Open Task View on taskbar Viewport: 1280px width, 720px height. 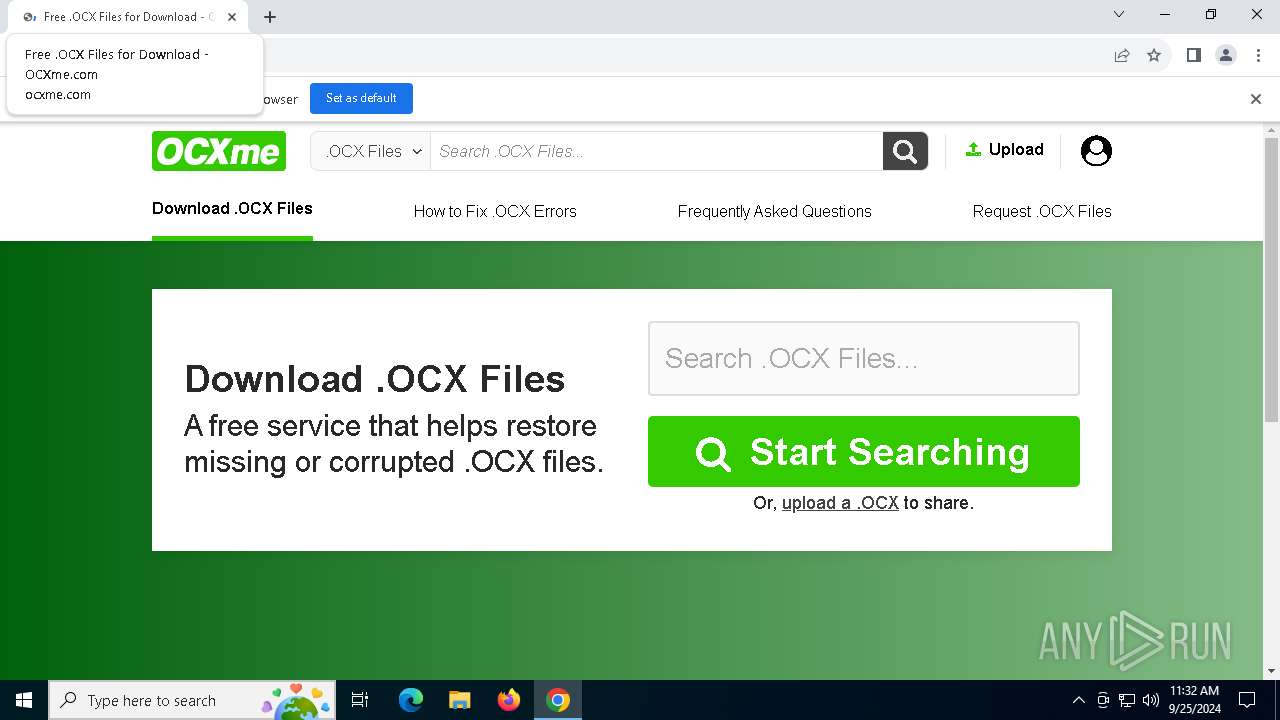pyautogui.click(x=360, y=700)
